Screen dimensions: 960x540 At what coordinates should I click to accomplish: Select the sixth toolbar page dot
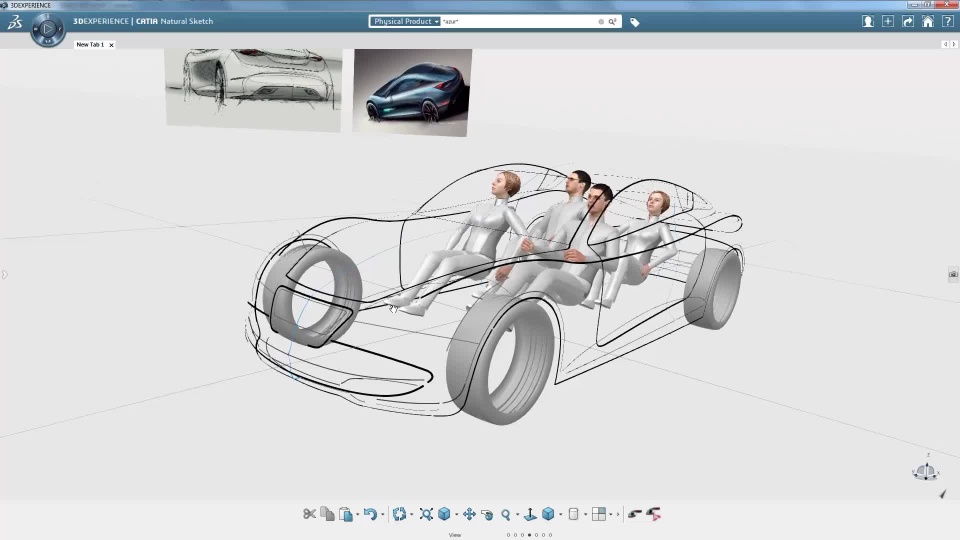click(544, 535)
